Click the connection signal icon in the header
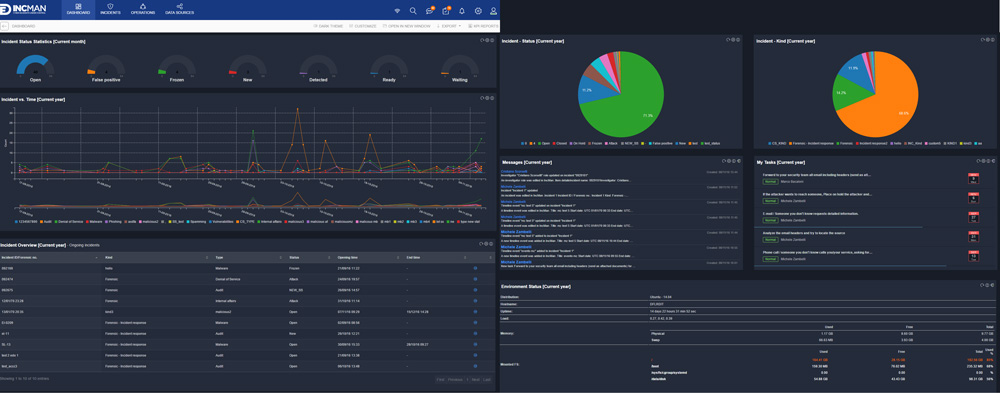Viewport: 1000px width, 393px height. 397,11
